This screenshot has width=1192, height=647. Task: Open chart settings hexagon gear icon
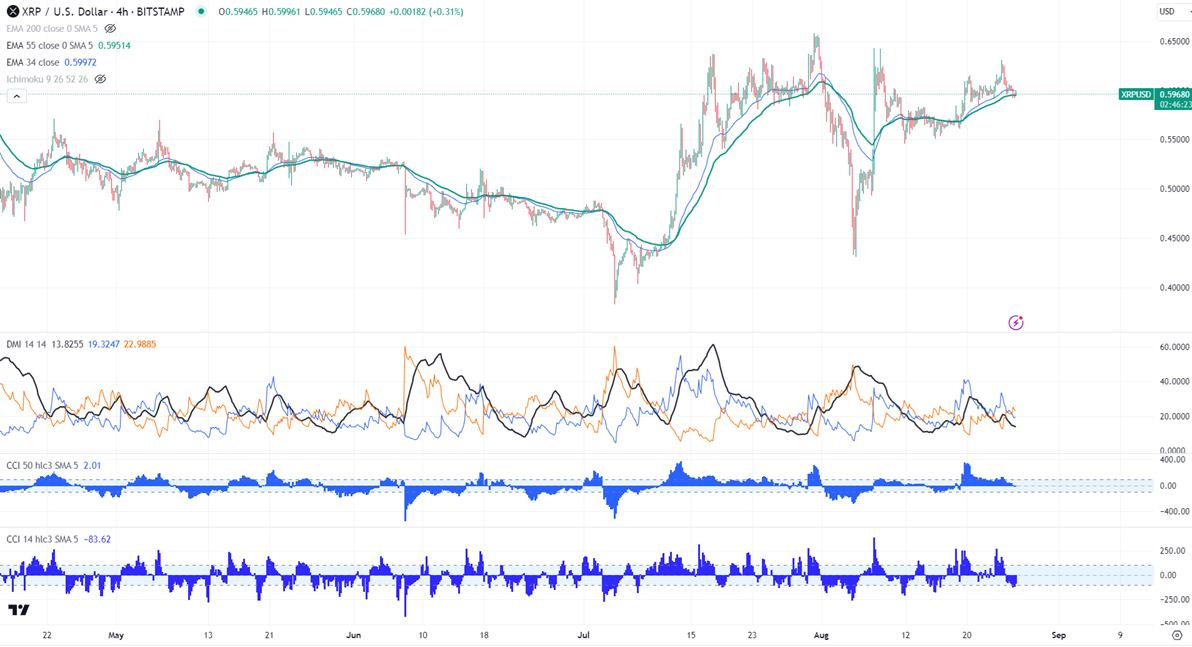pos(1178,635)
